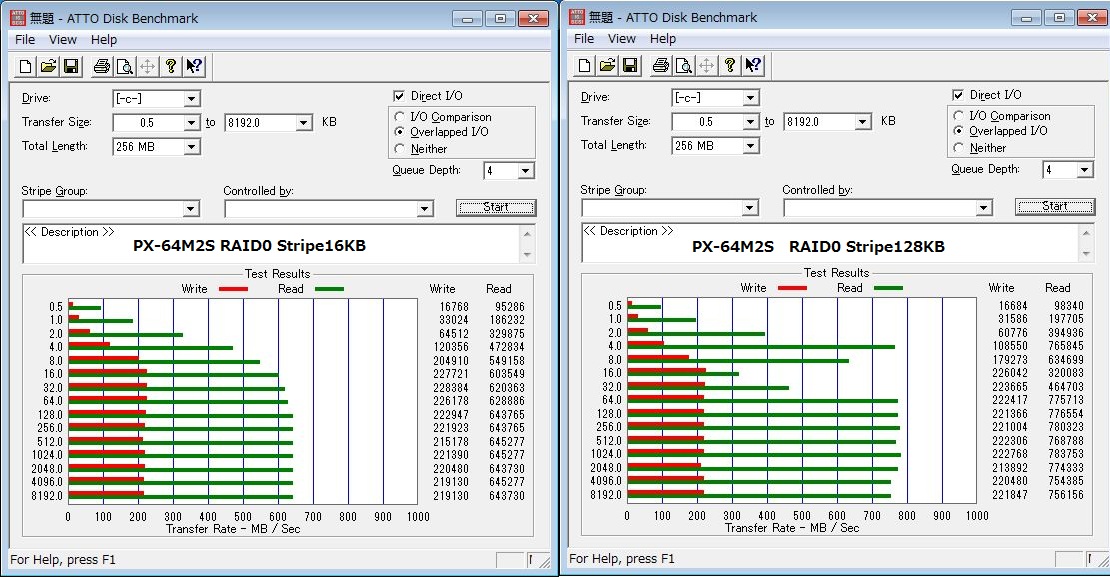1110x577 pixels.
Task: Open Drive dropdown in right window
Action: pos(750,98)
